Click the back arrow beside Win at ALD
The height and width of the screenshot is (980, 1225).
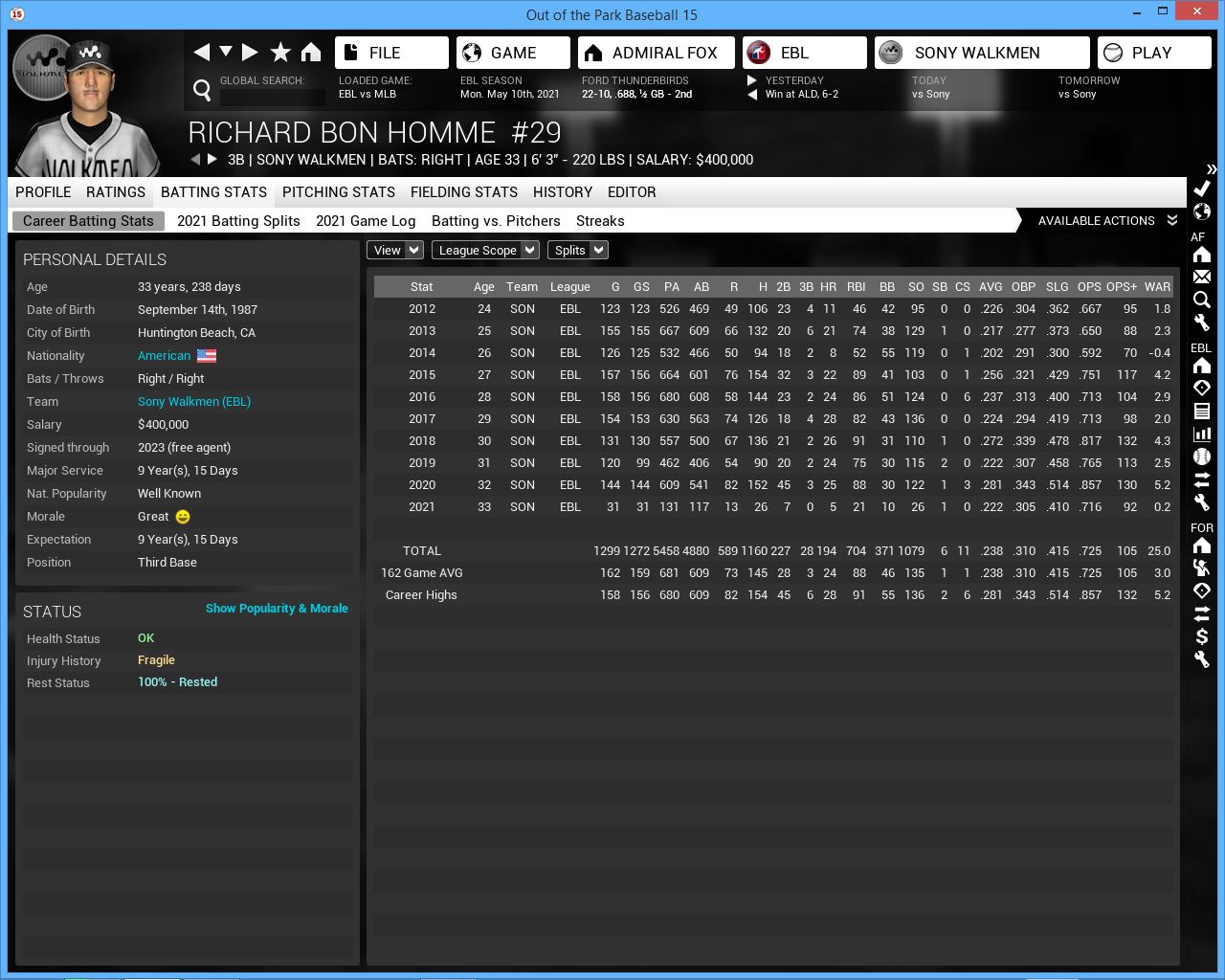point(752,95)
